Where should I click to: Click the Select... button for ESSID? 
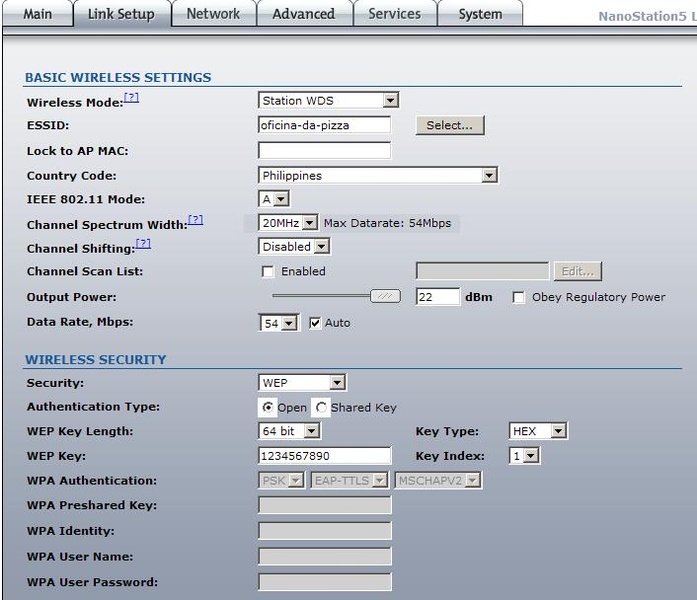coord(450,125)
